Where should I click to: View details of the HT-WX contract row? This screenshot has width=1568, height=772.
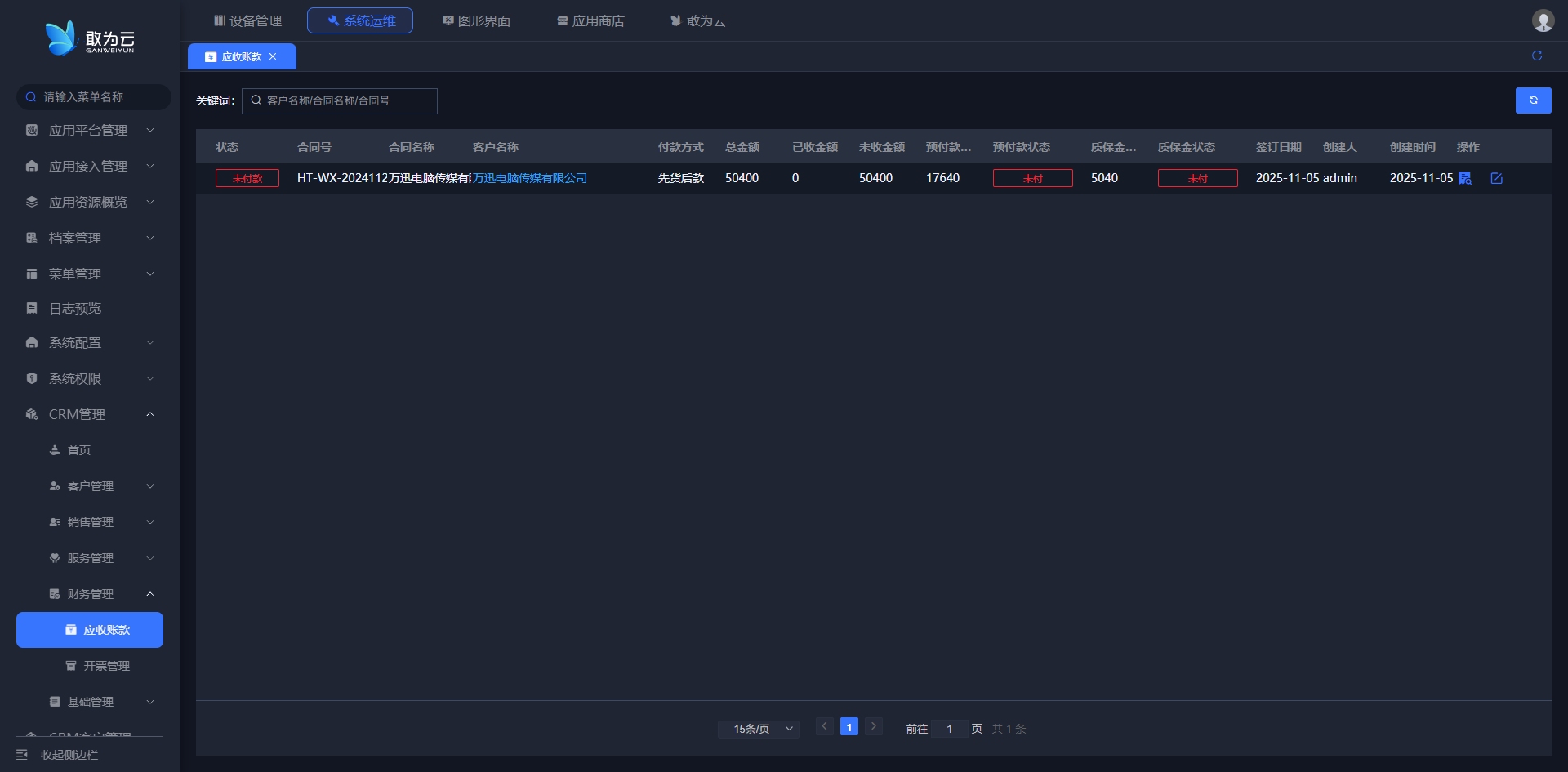(x=1465, y=178)
